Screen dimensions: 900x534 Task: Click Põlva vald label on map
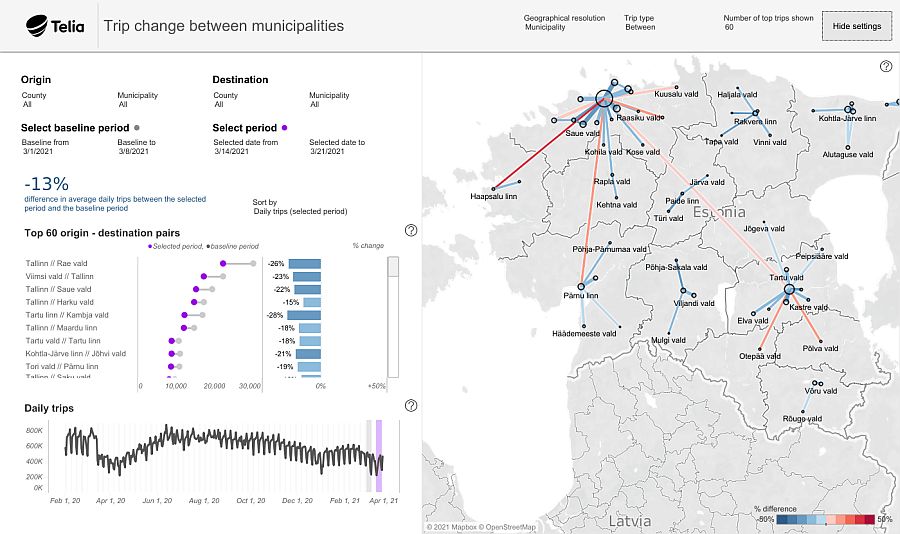click(820, 349)
